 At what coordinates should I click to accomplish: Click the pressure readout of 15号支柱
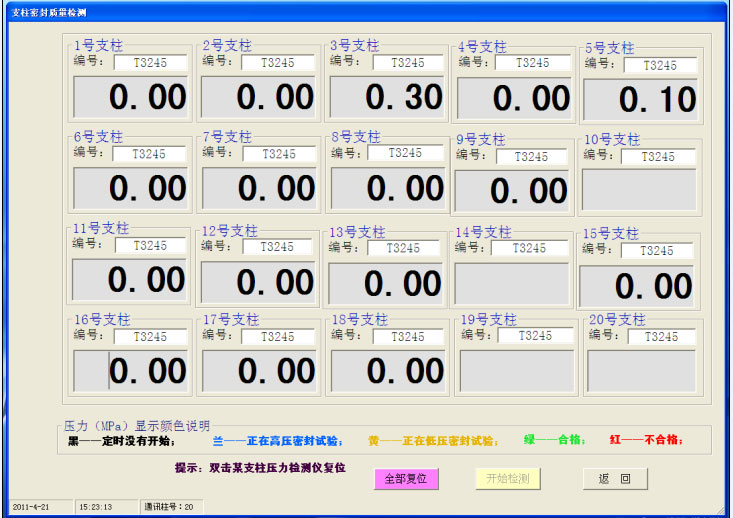(639, 286)
